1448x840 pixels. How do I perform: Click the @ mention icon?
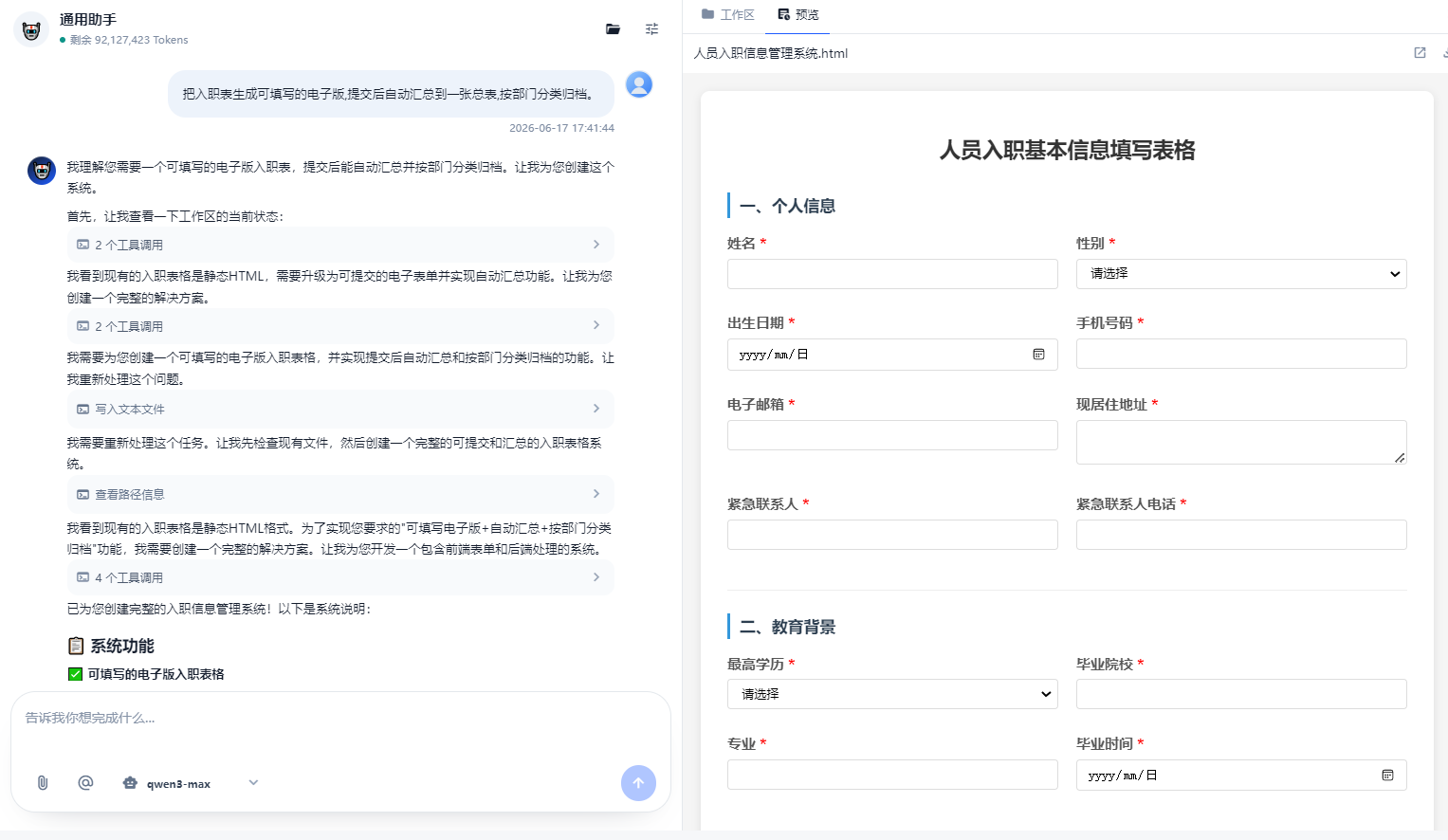85,782
